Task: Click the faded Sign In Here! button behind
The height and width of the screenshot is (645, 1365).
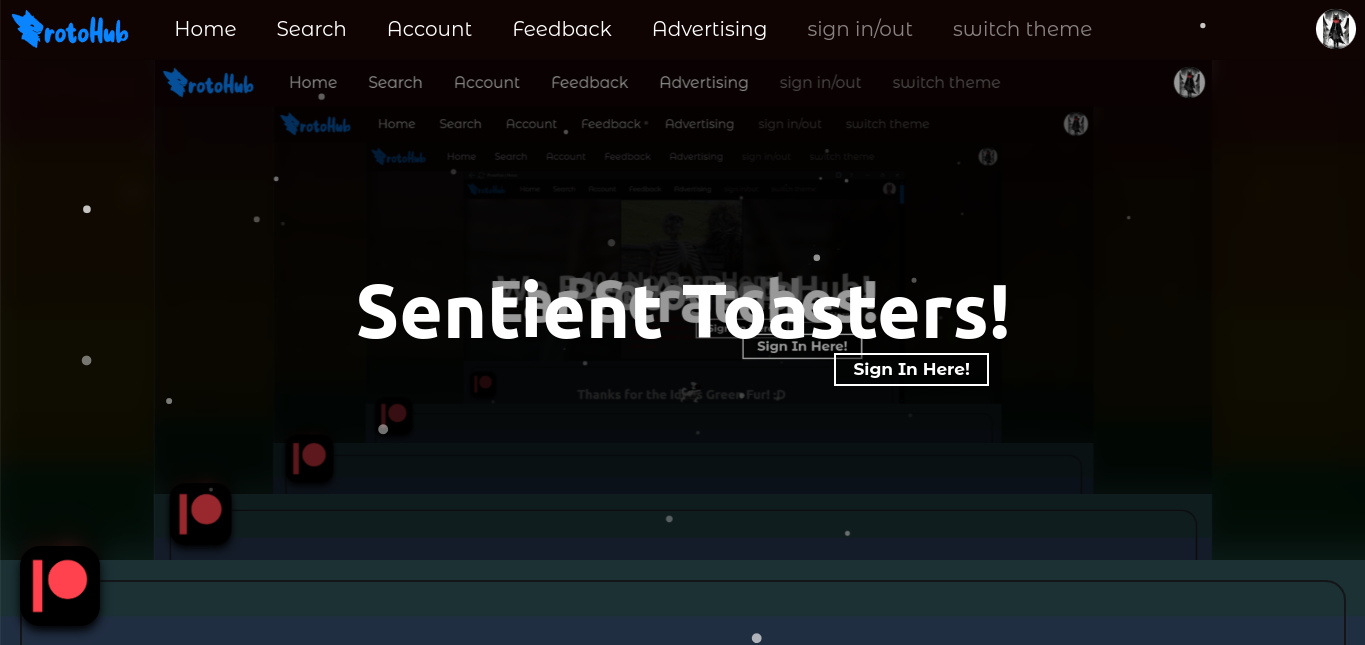Action: coord(802,346)
